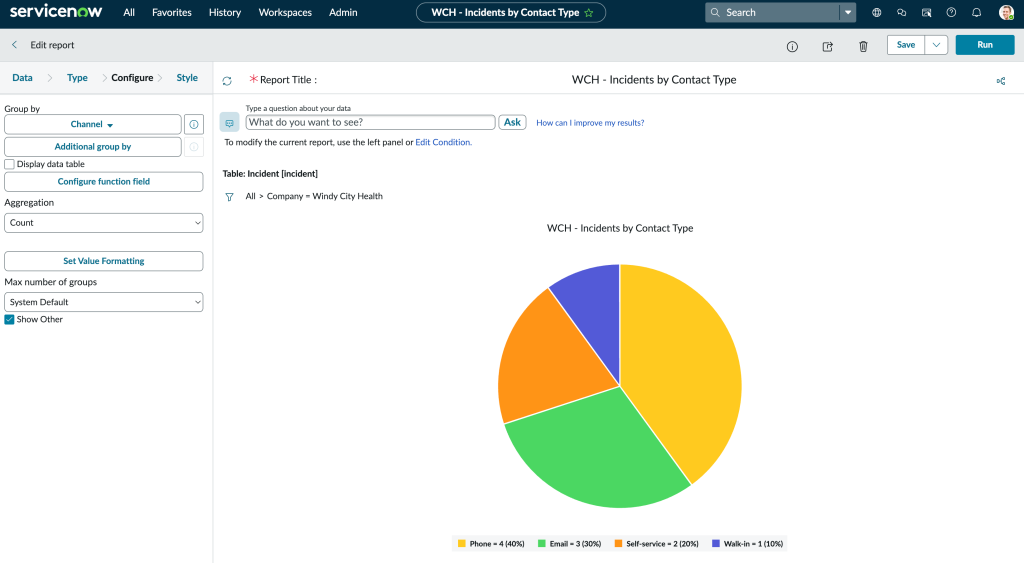Delete report with trash icon
The image size is (1024, 563).
863,46
